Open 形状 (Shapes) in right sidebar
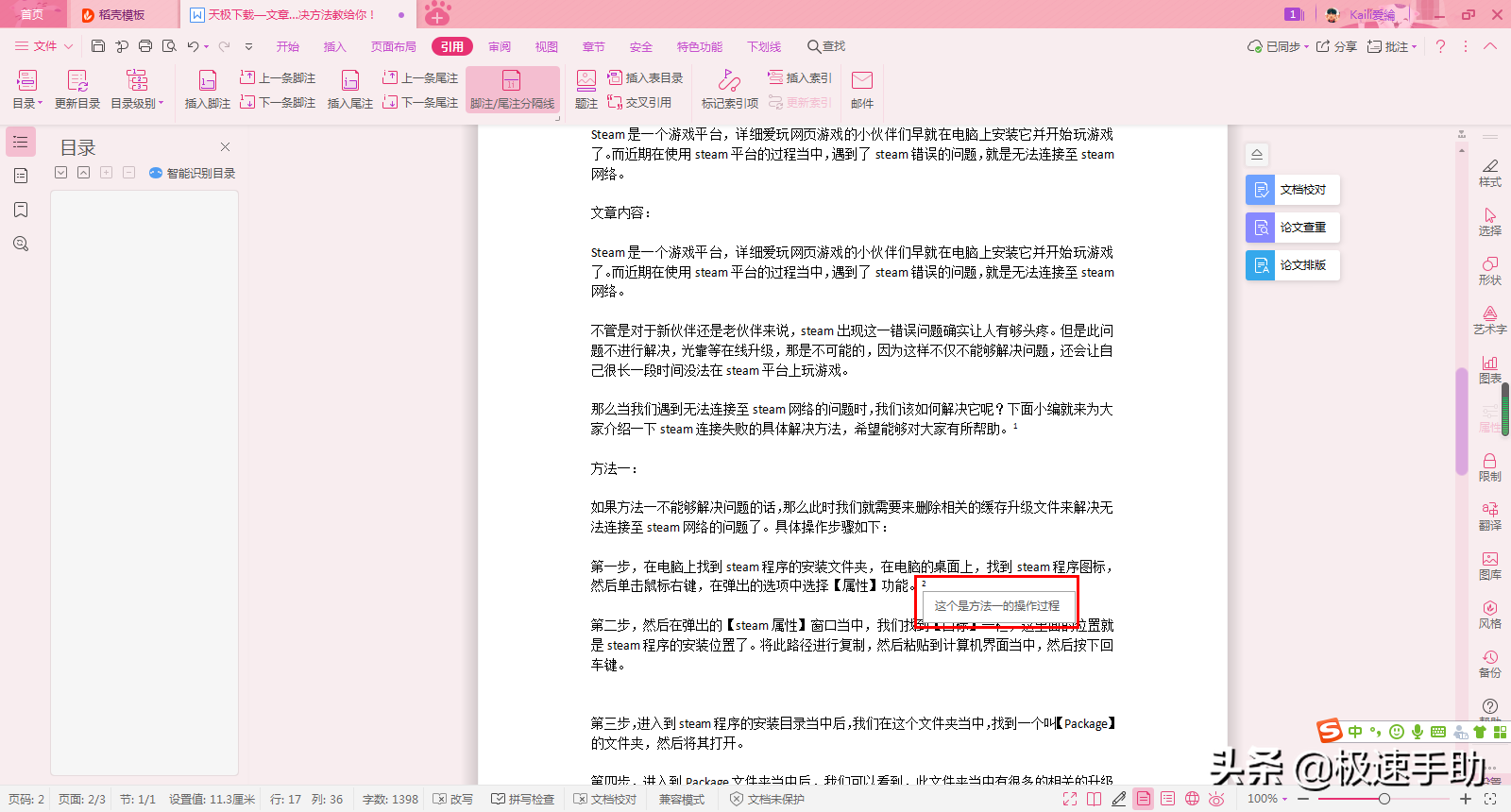 pyautogui.click(x=1490, y=271)
